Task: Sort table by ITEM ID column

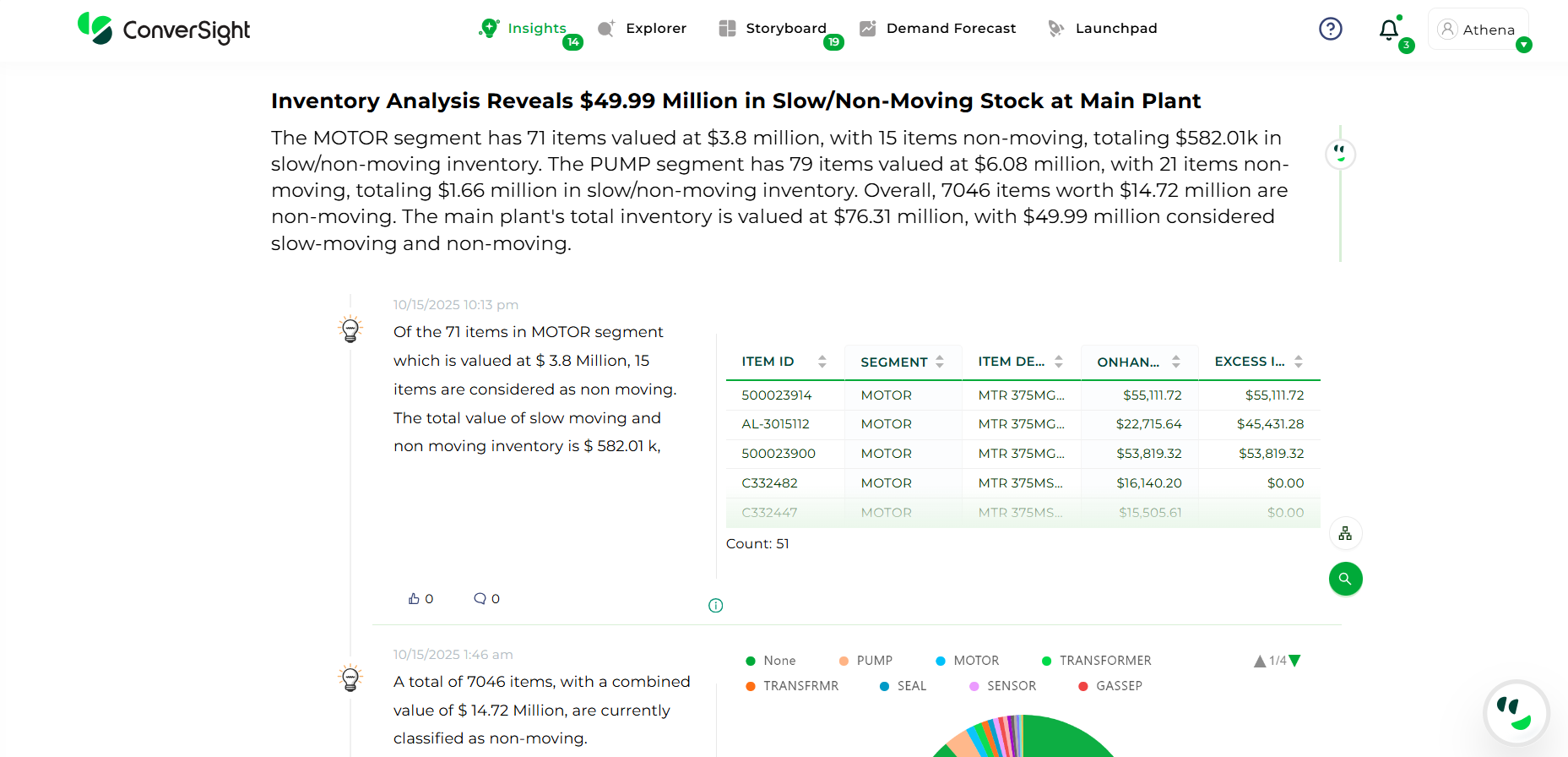Action: coord(822,362)
